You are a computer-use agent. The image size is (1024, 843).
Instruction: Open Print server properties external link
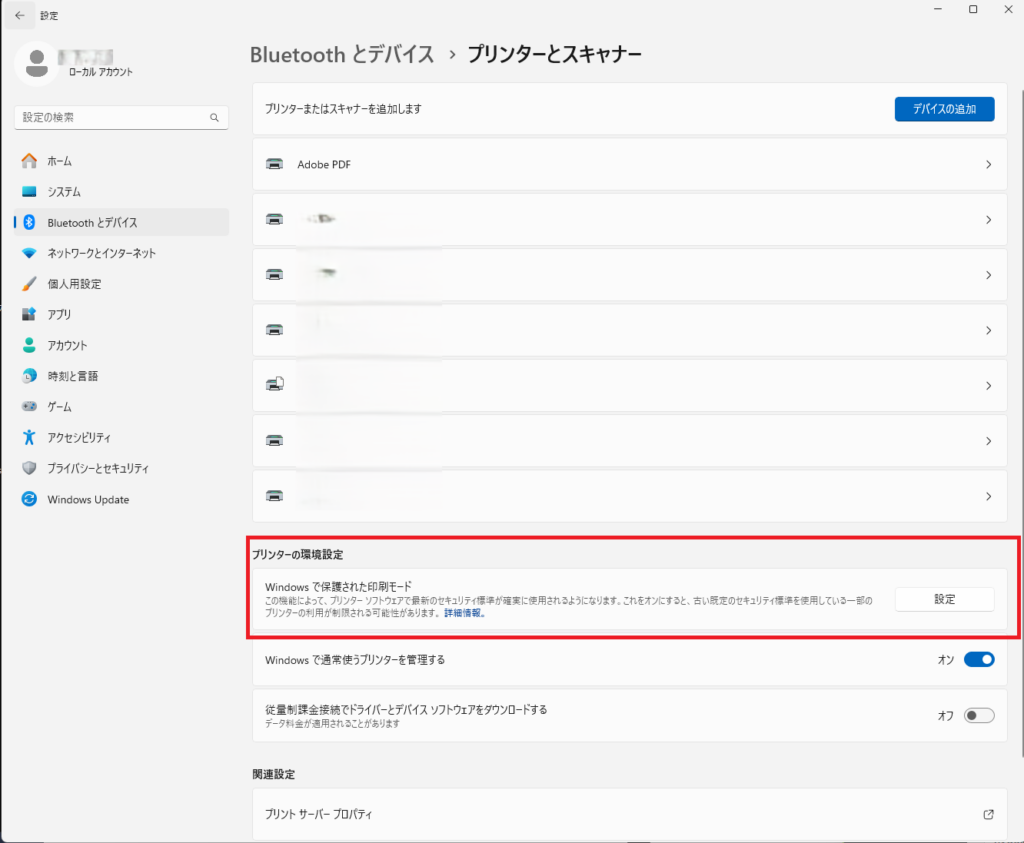coord(988,815)
